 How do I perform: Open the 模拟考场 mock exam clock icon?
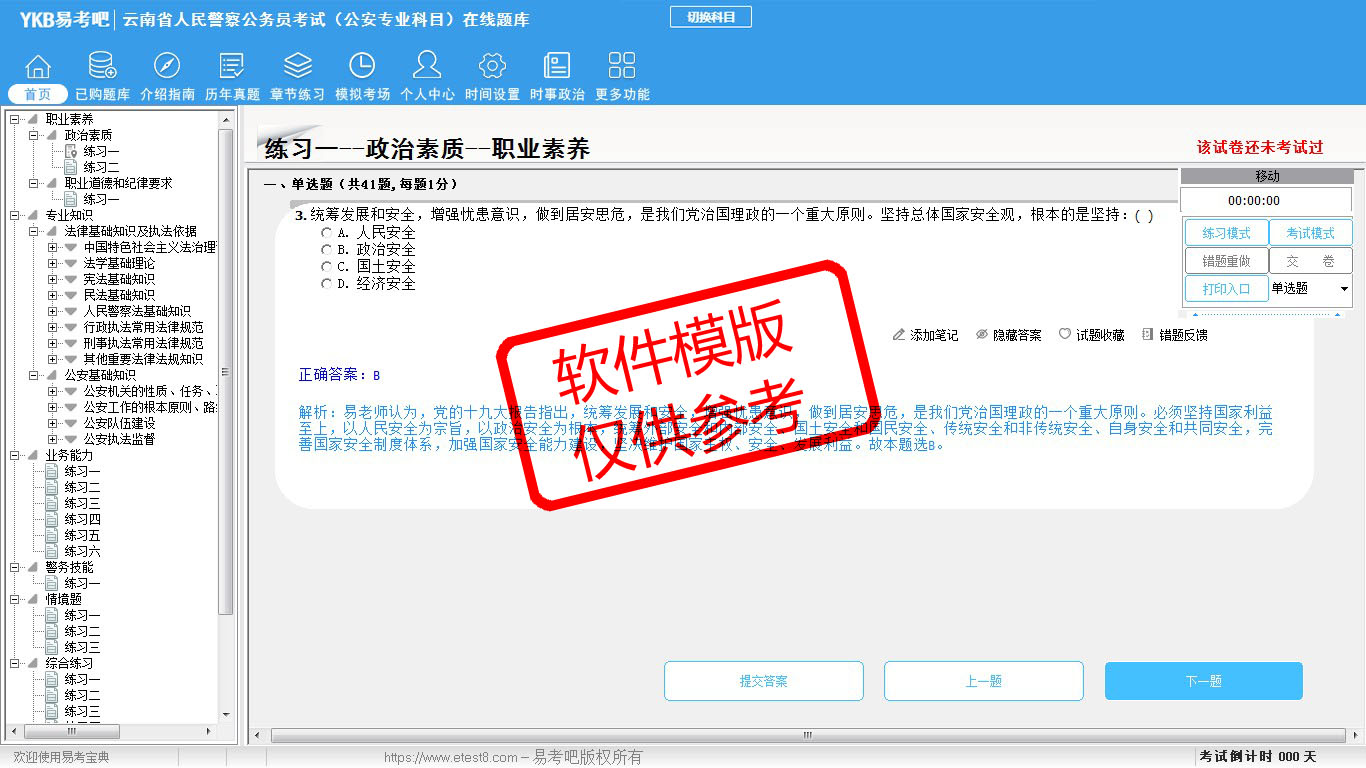pyautogui.click(x=362, y=66)
